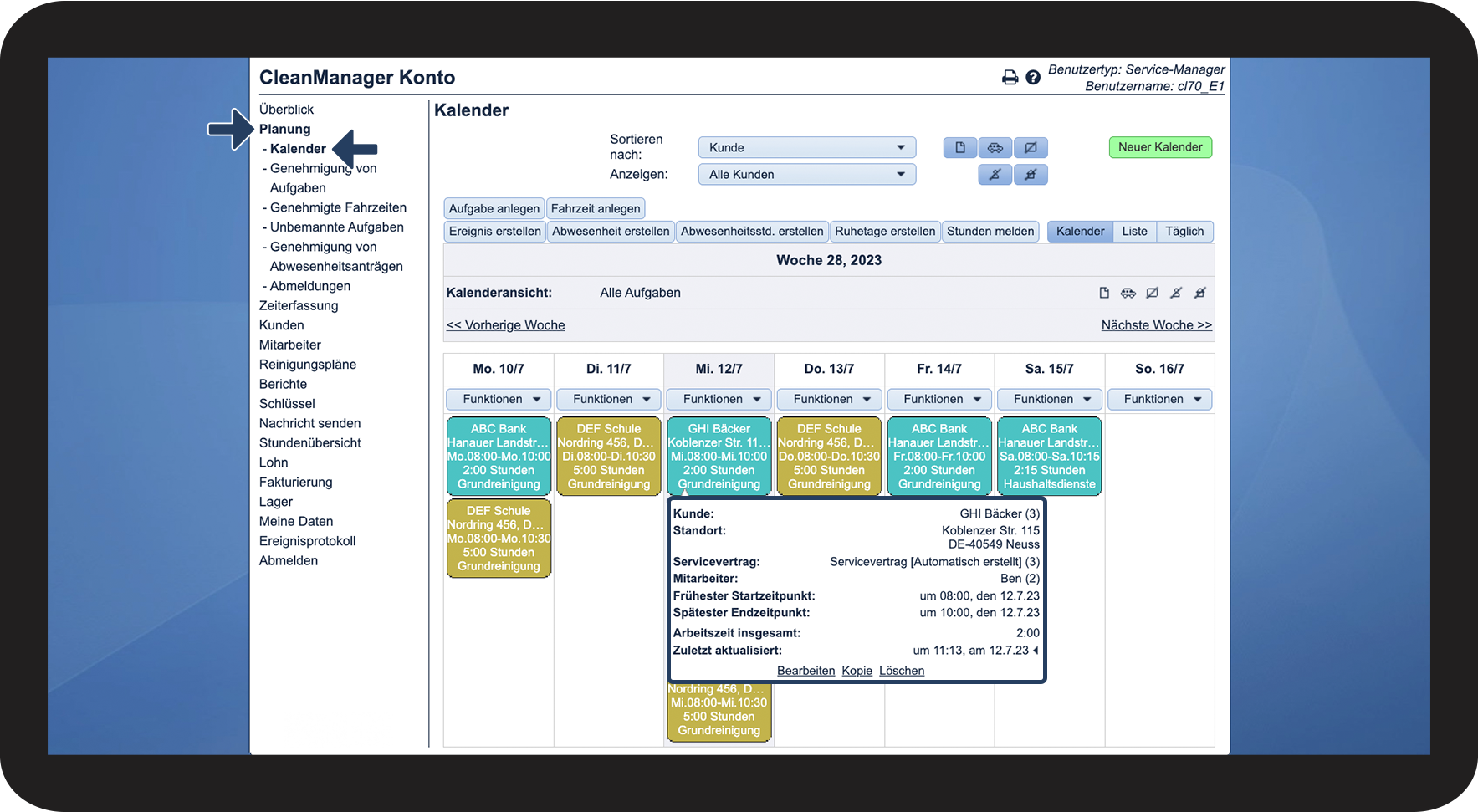Image resolution: width=1478 pixels, height=812 pixels.
Task: Toggle the car filter button in the top toolbar
Action: pos(995,147)
